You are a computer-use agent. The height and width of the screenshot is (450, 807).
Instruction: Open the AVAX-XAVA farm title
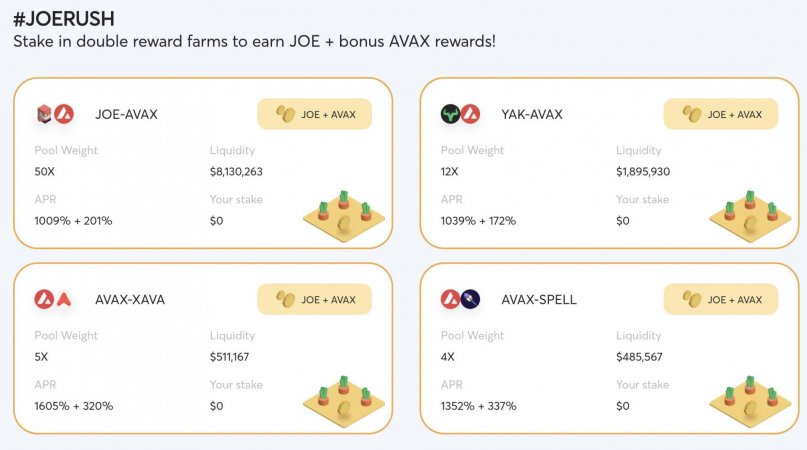click(130, 300)
